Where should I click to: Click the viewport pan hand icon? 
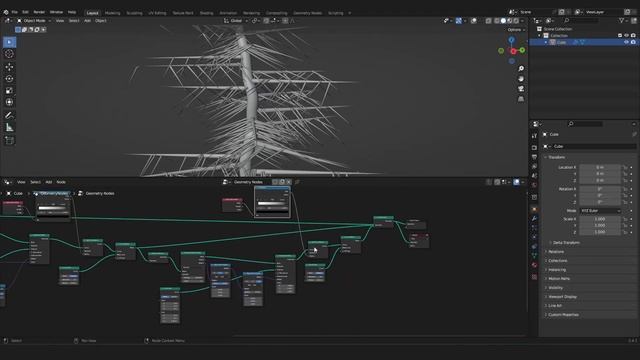[x=521, y=79]
